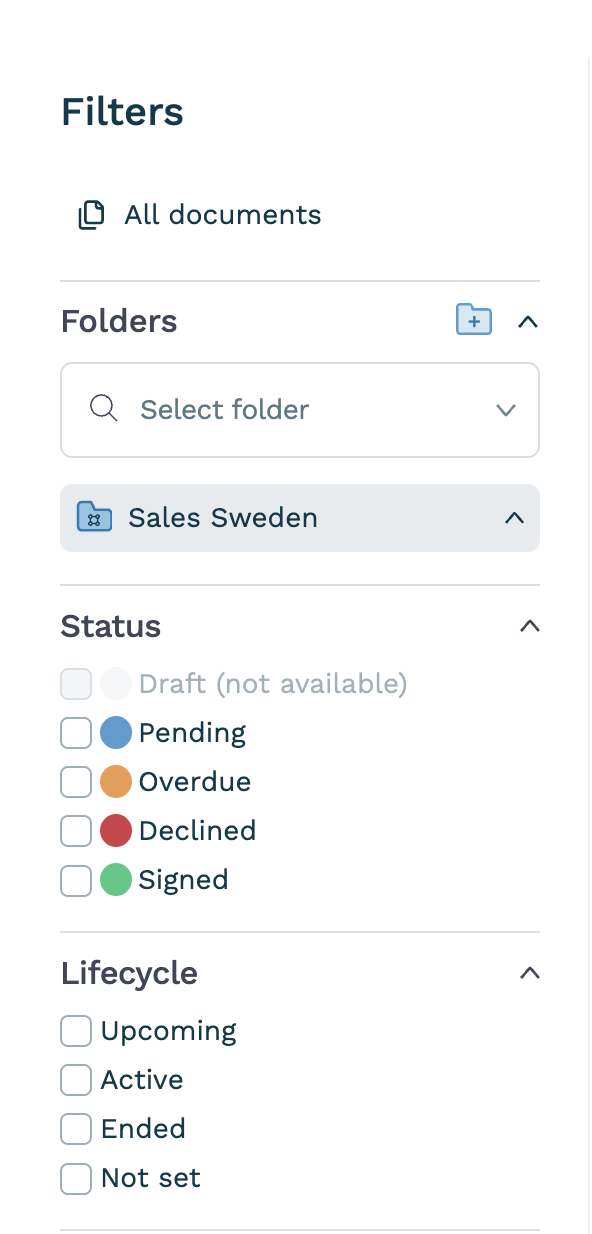Click the new folder icon beside Folders
This screenshot has width=592, height=1234.
click(x=474, y=320)
